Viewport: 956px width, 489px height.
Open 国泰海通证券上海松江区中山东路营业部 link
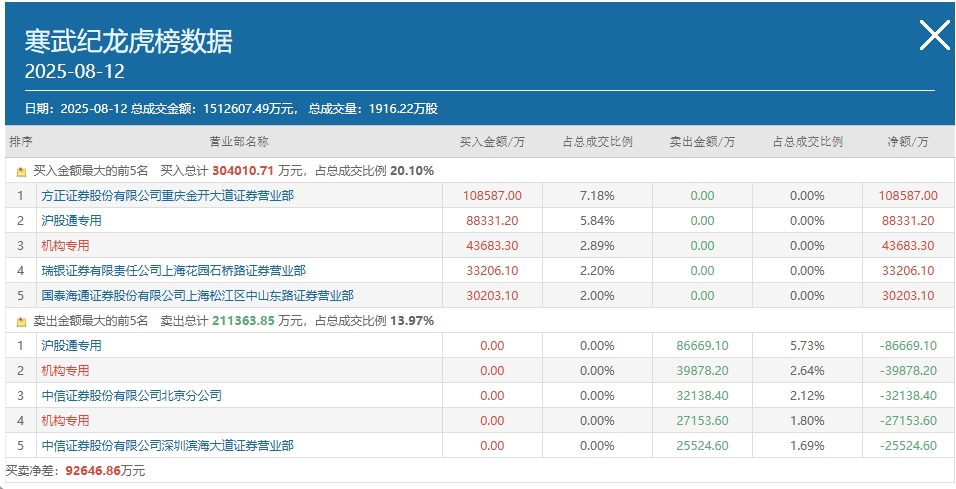pos(198,296)
